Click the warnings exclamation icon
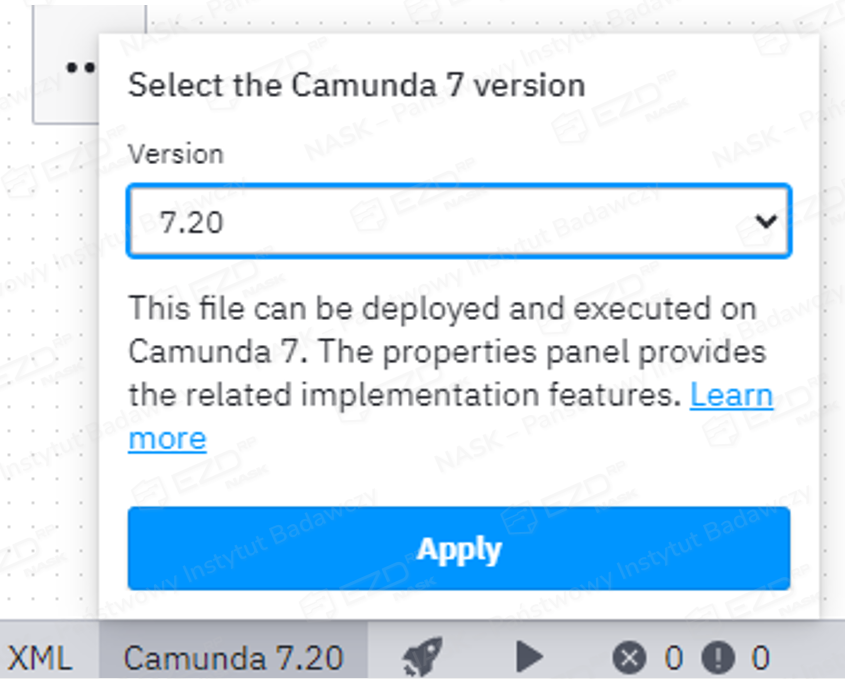Image resolution: width=845 pixels, height=679 pixels. (717, 657)
